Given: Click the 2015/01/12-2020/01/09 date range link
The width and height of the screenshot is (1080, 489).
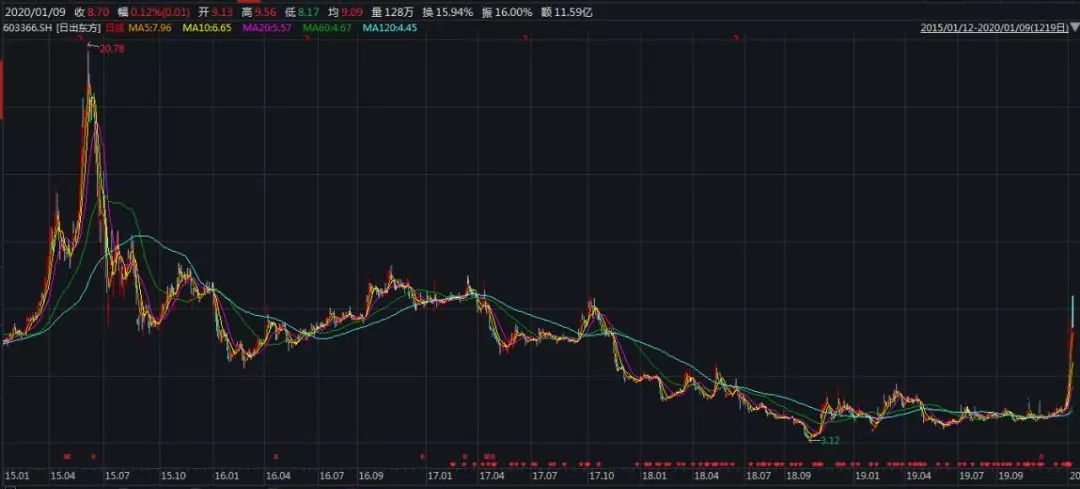Looking at the screenshot, I should 995,28.
